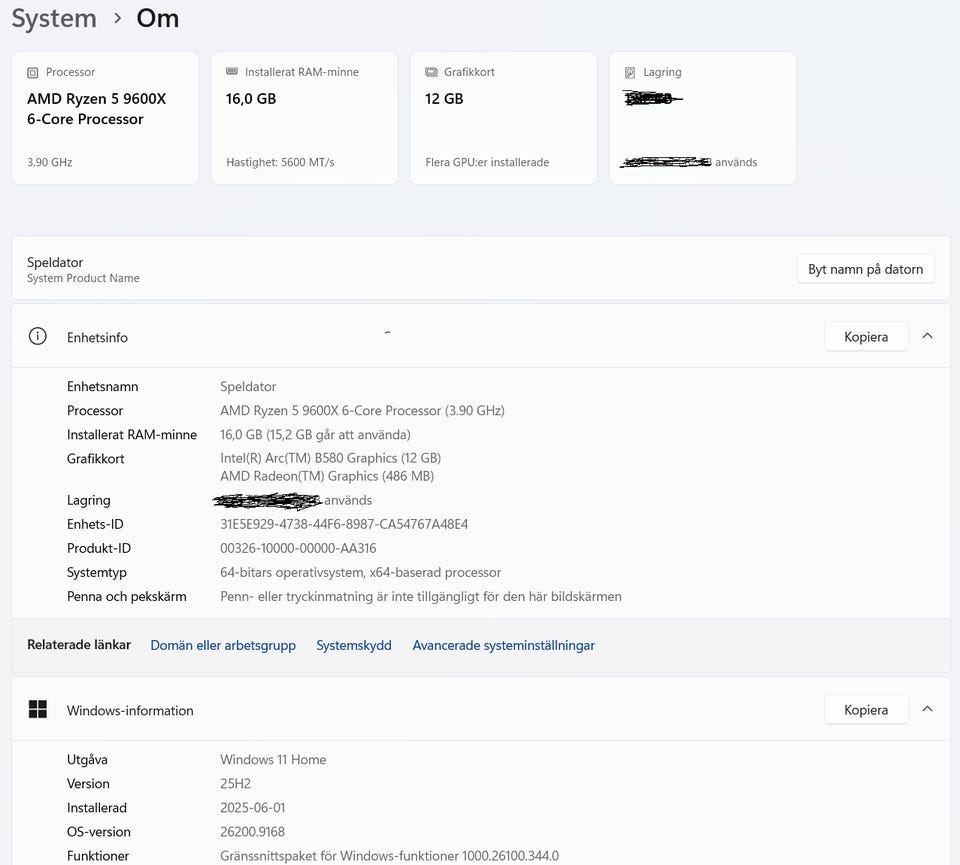
Task: Click Intel(R) Arc(TM) B580 Graphics (12 GB)
Action: (x=331, y=458)
